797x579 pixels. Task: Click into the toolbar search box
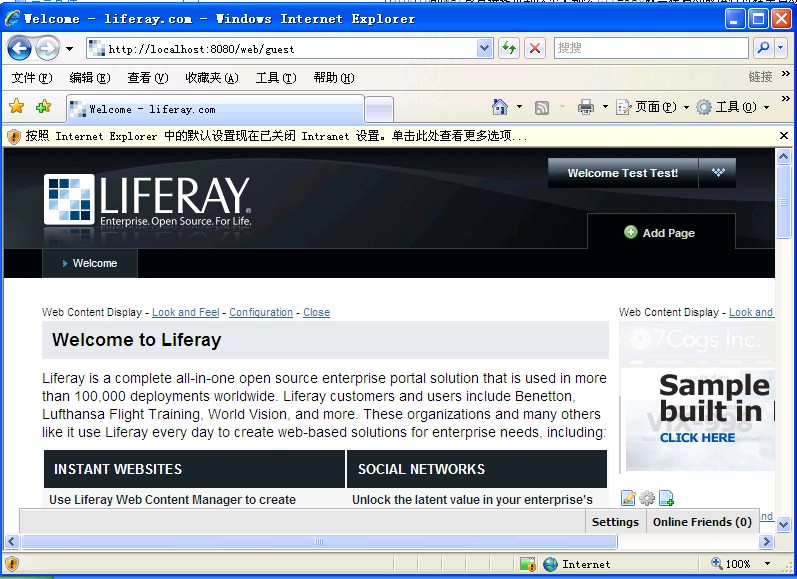pyautogui.click(x=651, y=48)
